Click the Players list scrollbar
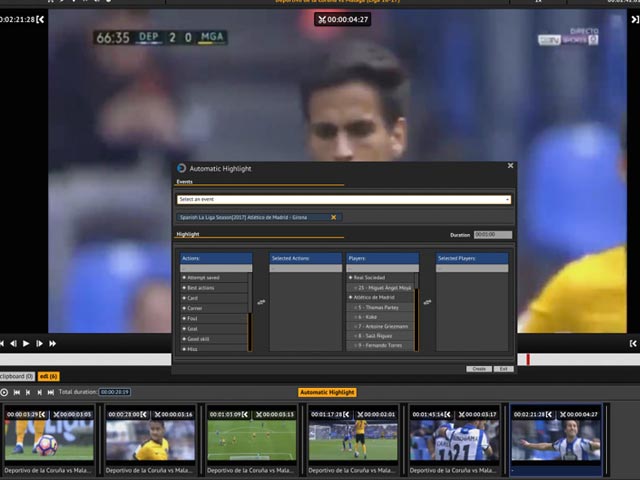This screenshot has height=480, width=640. point(416,312)
